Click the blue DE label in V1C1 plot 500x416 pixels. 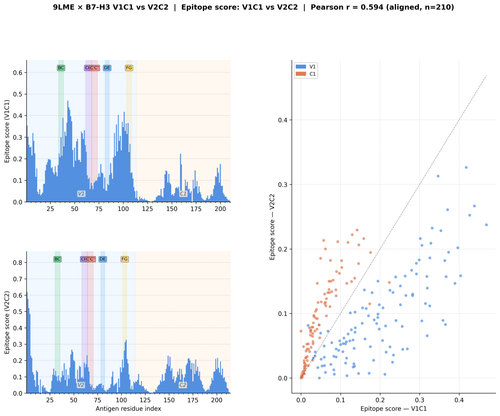pos(107,68)
